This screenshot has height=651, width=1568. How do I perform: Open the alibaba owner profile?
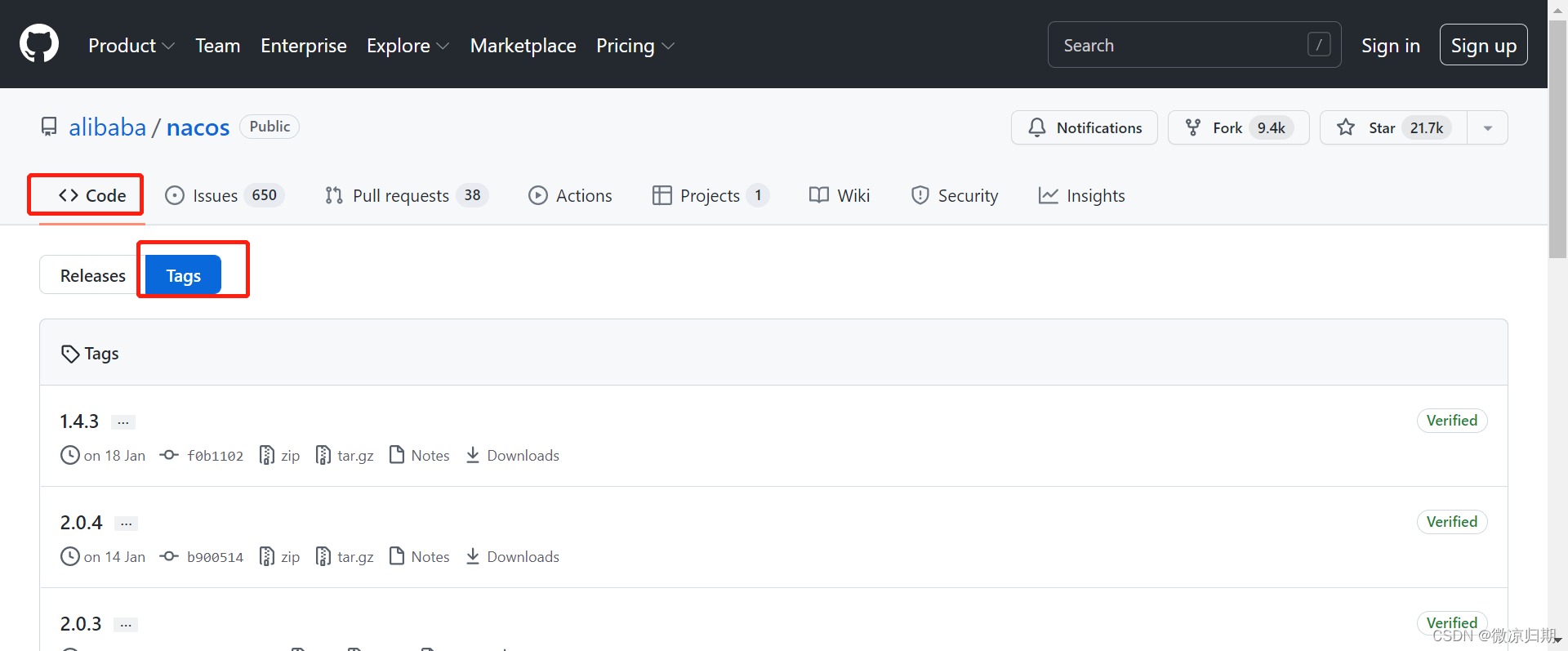click(107, 127)
